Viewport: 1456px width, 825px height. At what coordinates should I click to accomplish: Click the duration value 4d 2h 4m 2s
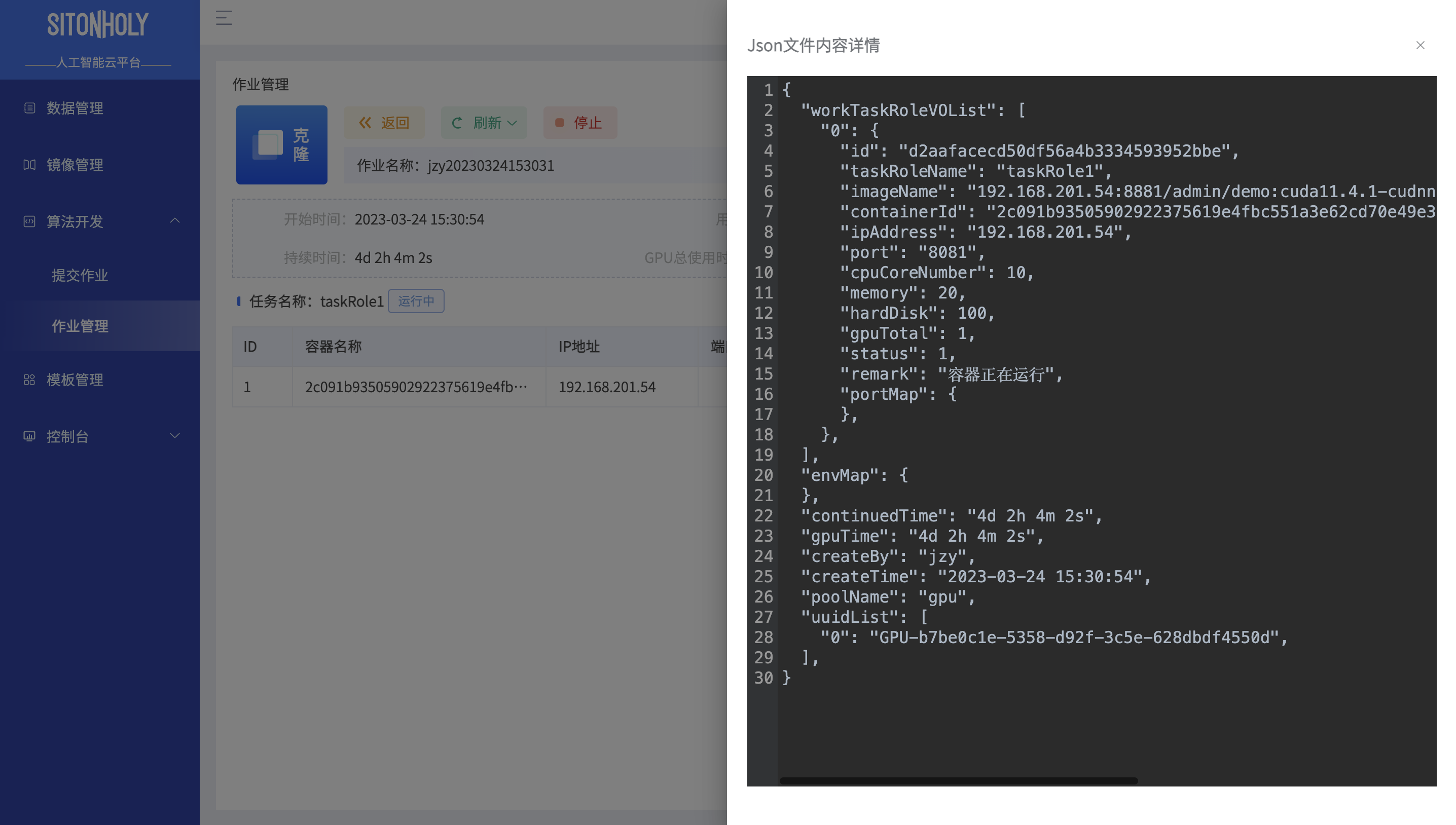(393, 258)
